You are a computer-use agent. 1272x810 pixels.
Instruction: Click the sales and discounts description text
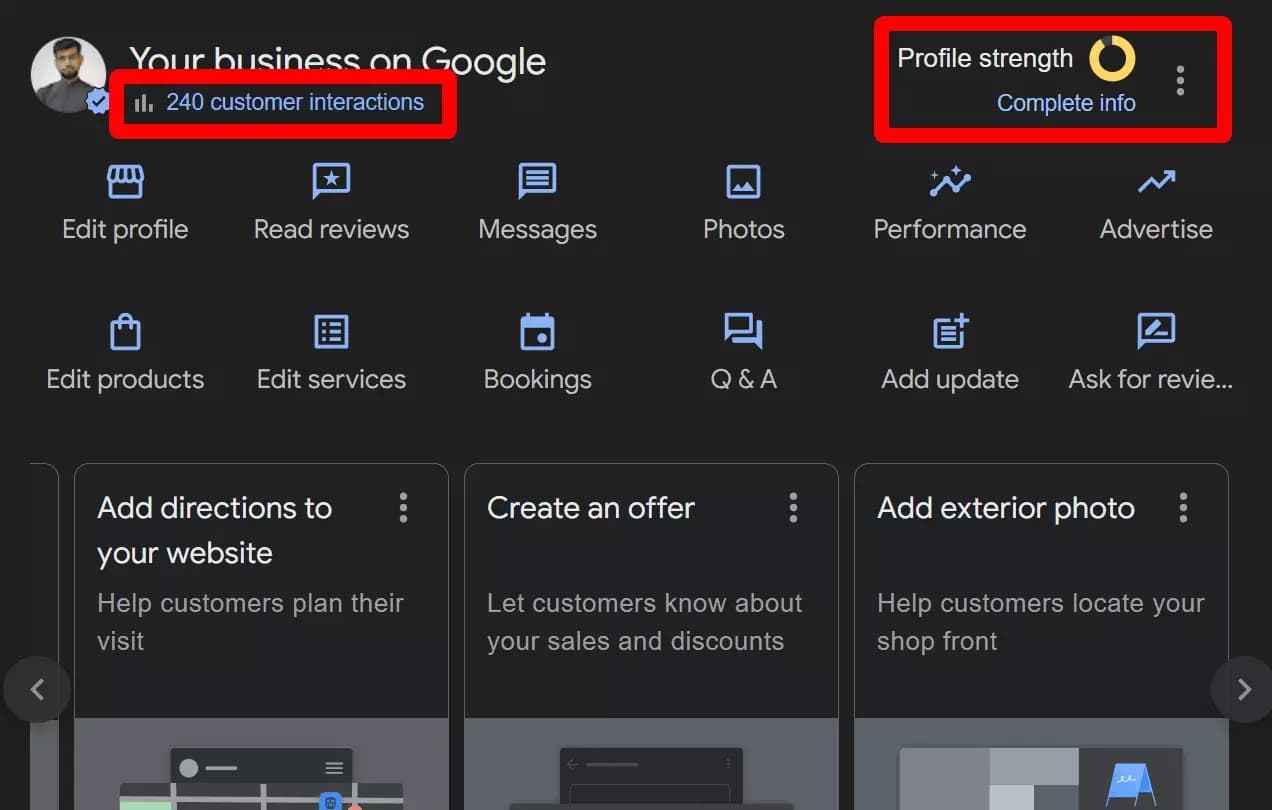pyautogui.click(x=644, y=622)
